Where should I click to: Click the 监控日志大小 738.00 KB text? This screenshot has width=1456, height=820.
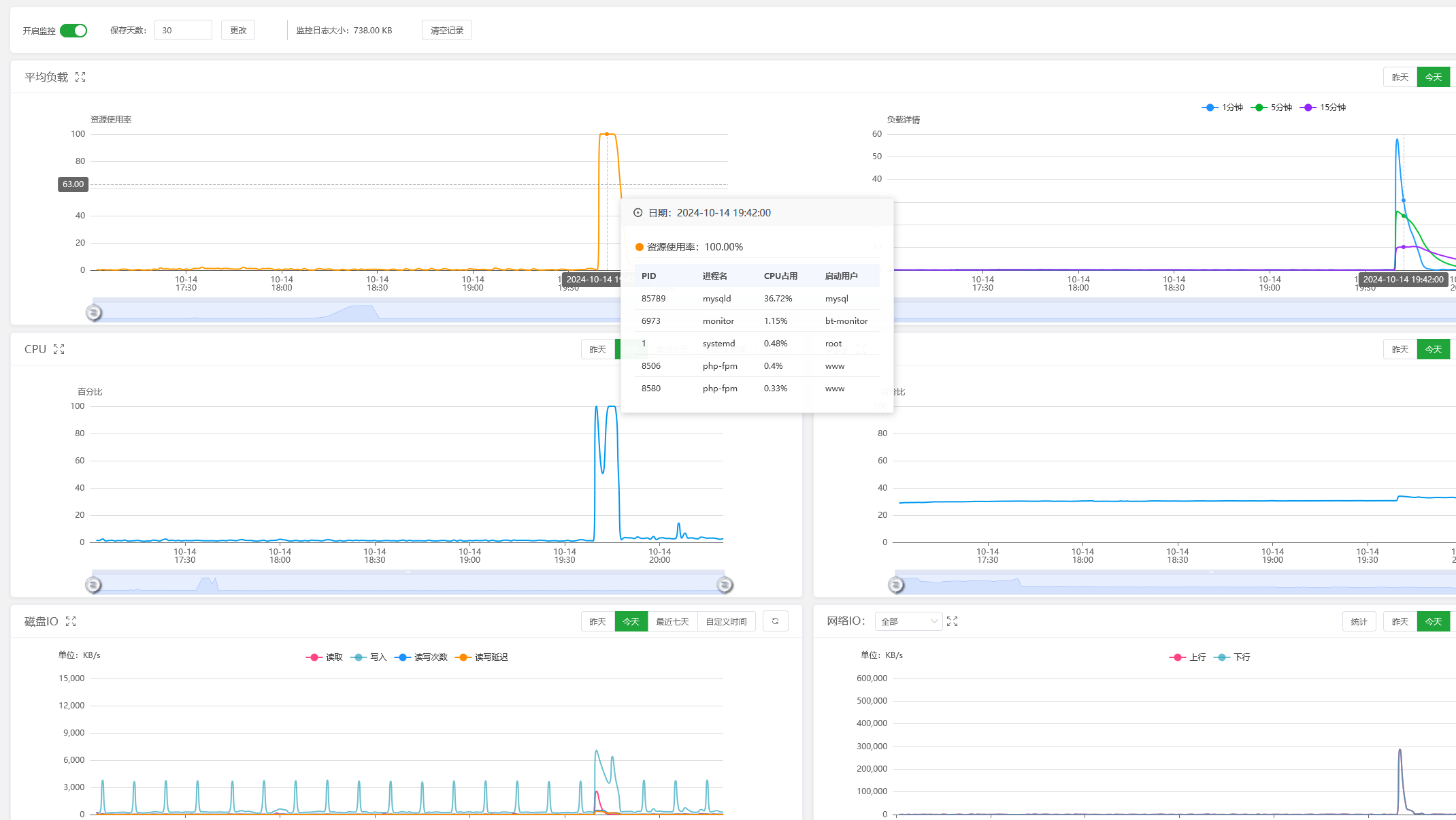[344, 31]
